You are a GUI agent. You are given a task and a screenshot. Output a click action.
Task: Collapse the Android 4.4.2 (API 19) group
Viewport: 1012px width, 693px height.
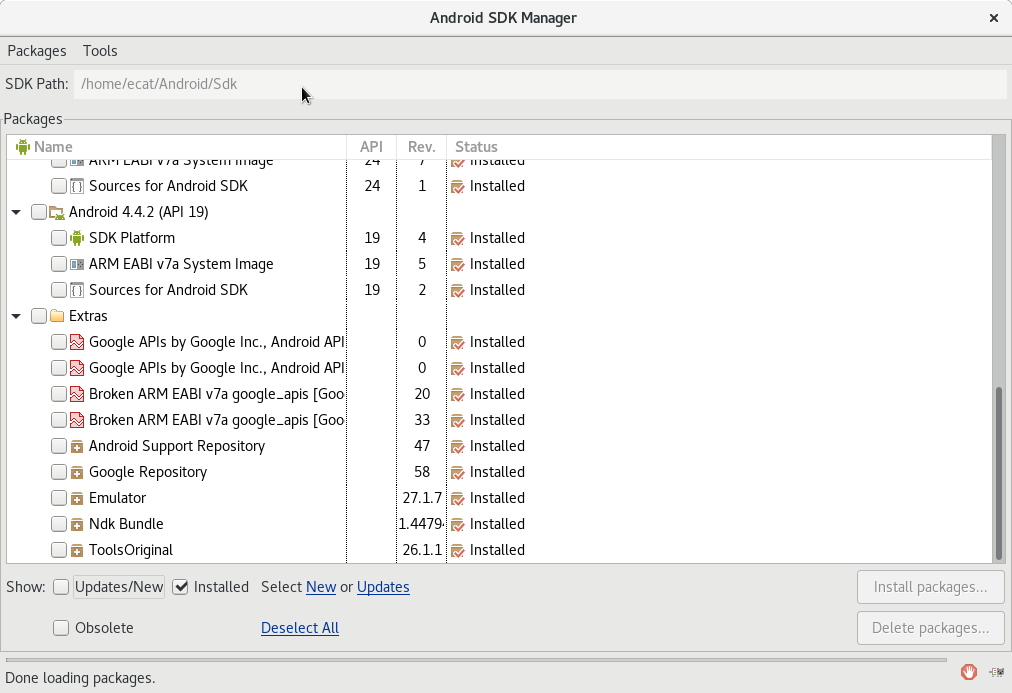(16, 212)
